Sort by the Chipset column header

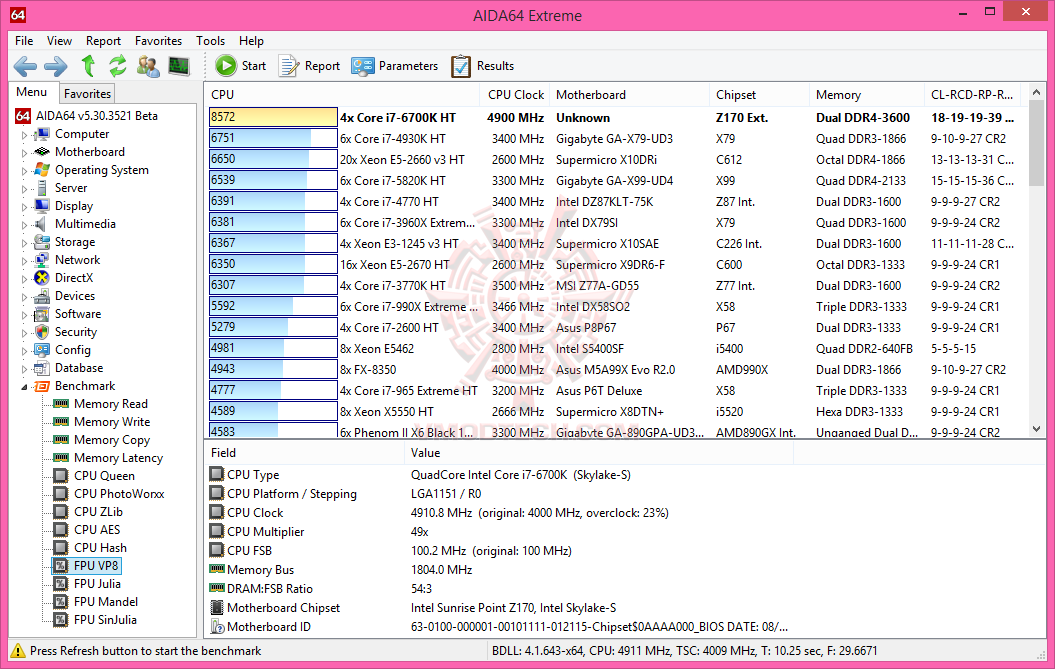[759, 95]
